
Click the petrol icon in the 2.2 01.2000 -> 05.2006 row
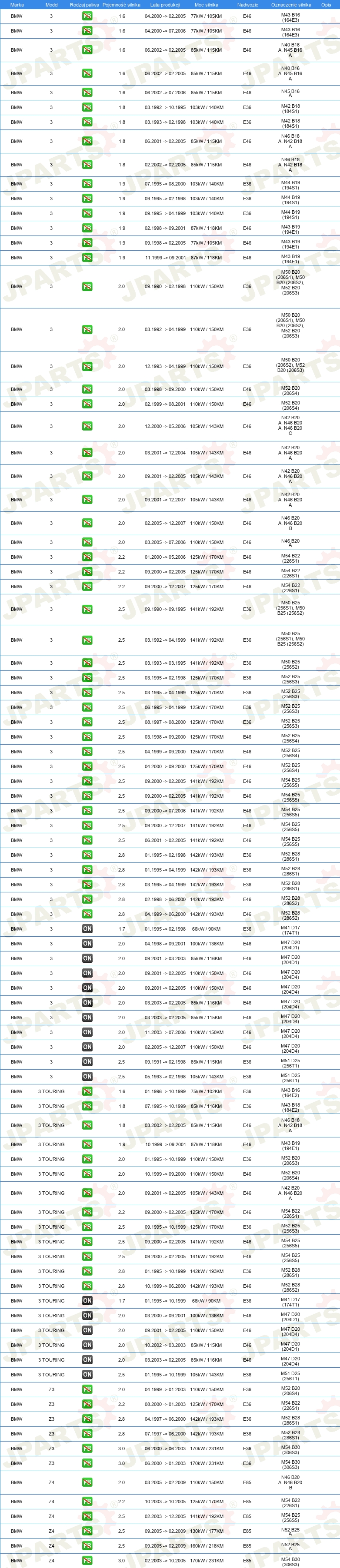point(87,557)
